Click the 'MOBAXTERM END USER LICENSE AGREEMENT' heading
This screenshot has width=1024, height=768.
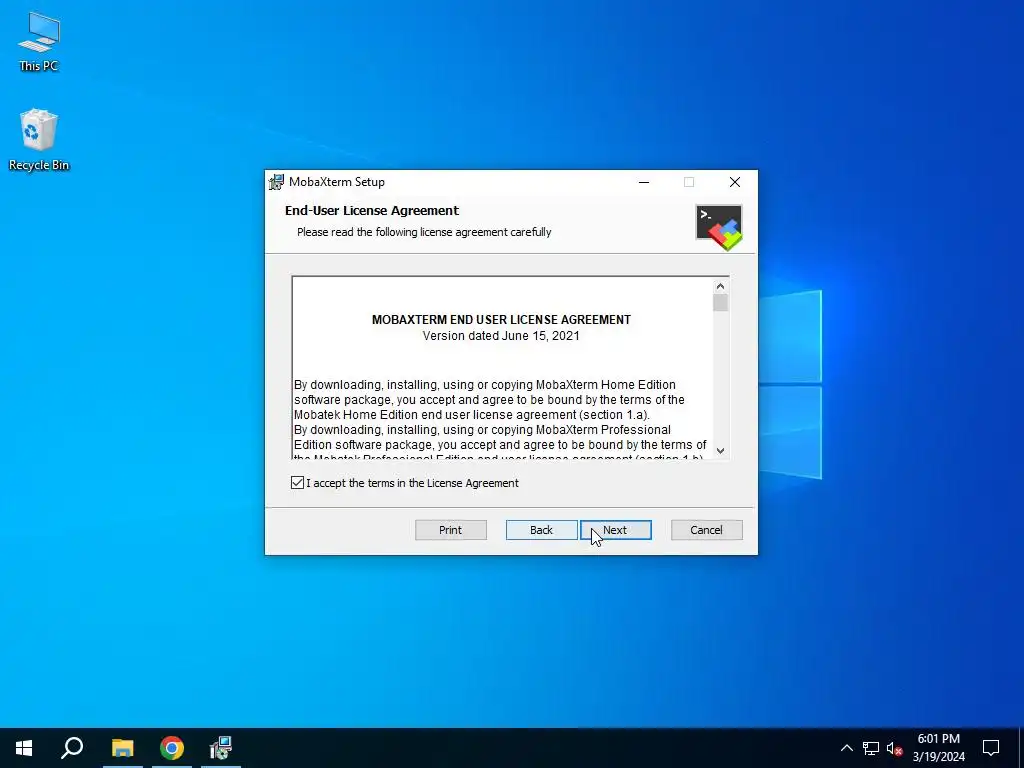(501, 319)
